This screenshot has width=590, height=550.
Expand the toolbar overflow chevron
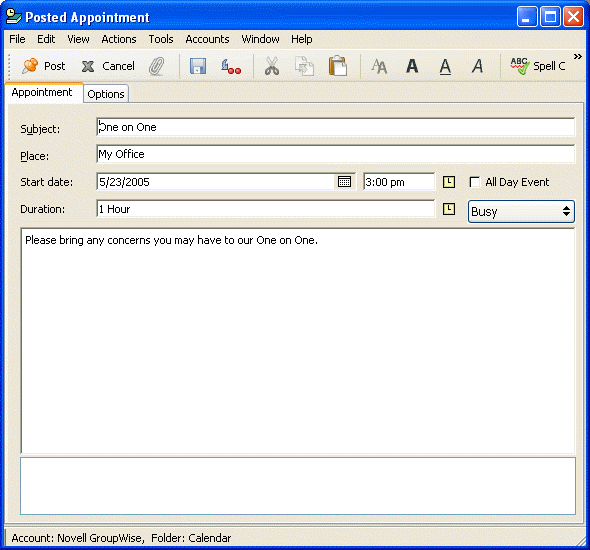(578, 57)
